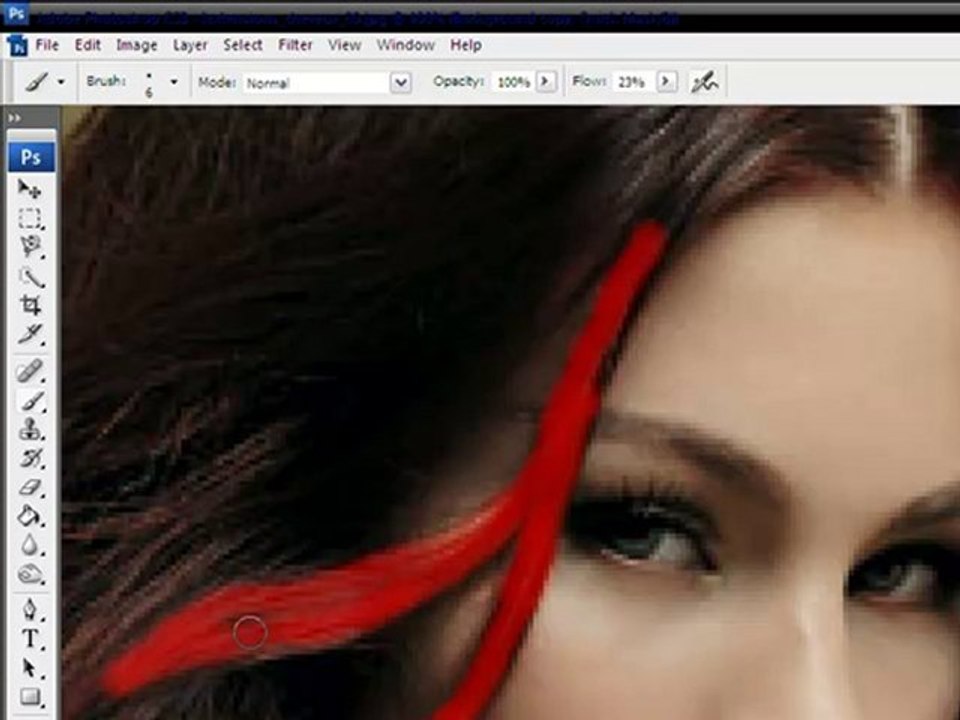The width and height of the screenshot is (960, 720).
Task: Open the Brush preset picker arrow
Action: coord(174,81)
